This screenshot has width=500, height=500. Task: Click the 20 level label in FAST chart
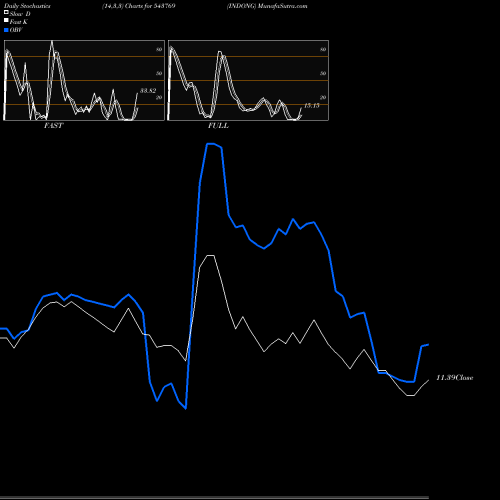(x=159, y=97)
